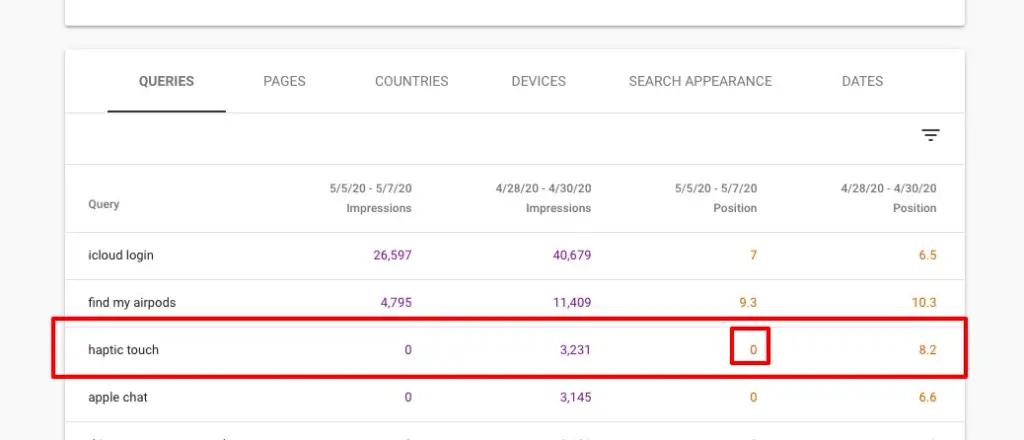Sort by 4/28/20 - 4/30/20 Position column

click(888, 198)
